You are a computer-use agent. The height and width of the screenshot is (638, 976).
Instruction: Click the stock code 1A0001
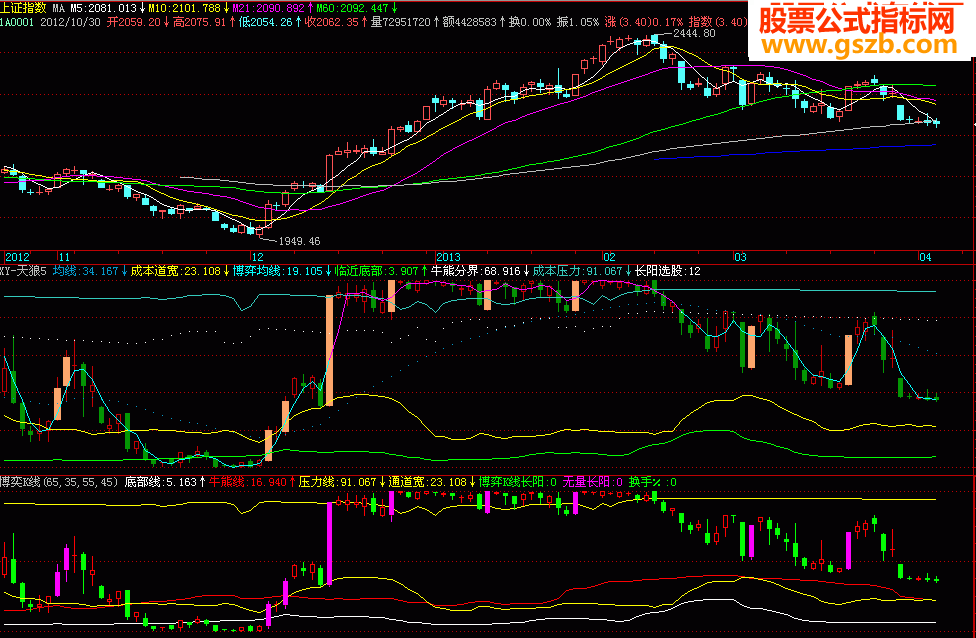click(x=17, y=22)
